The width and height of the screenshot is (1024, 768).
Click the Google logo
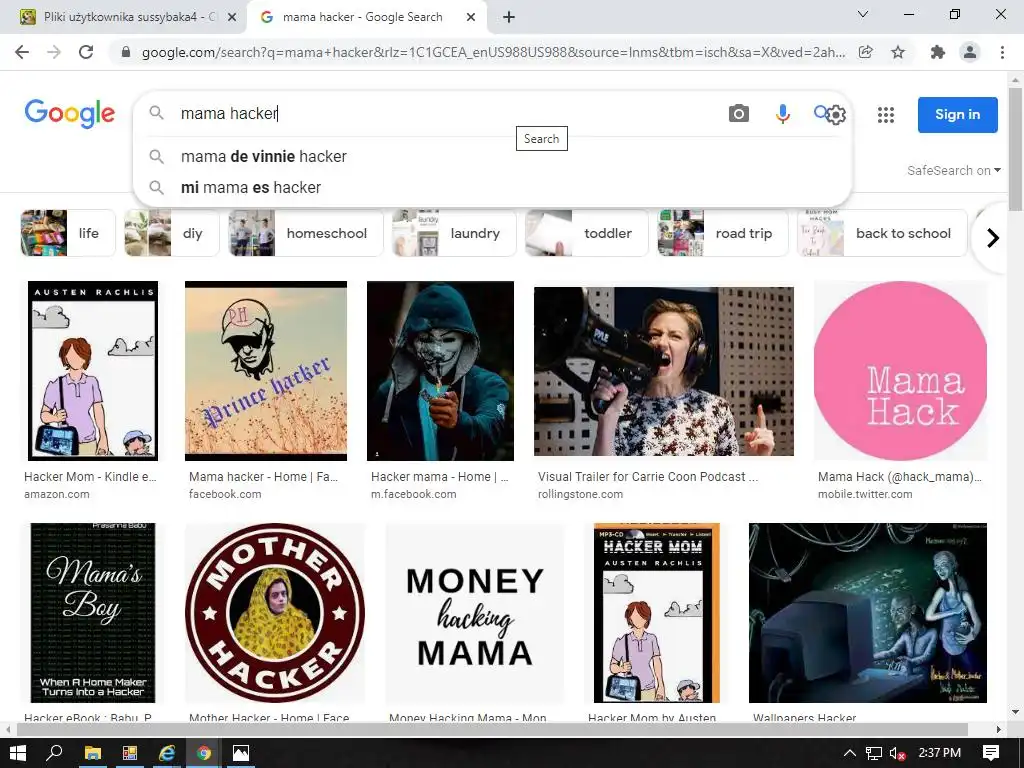(x=70, y=114)
